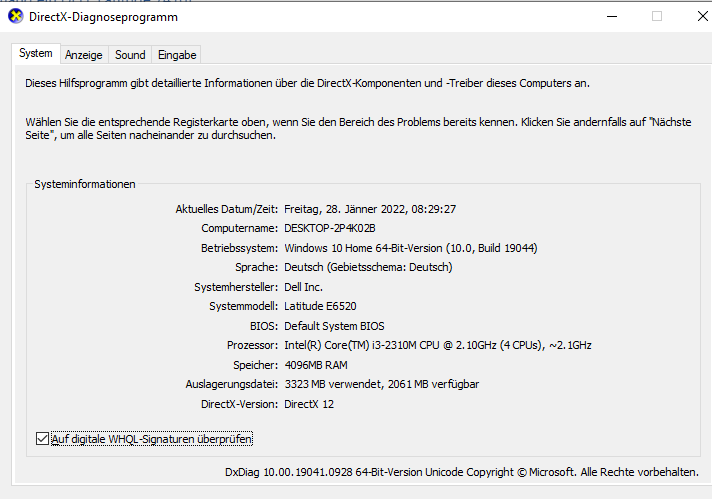Minimize the DirectX-Diagnoseprogramm window
This screenshot has height=499, width=712.
(x=612, y=16)
